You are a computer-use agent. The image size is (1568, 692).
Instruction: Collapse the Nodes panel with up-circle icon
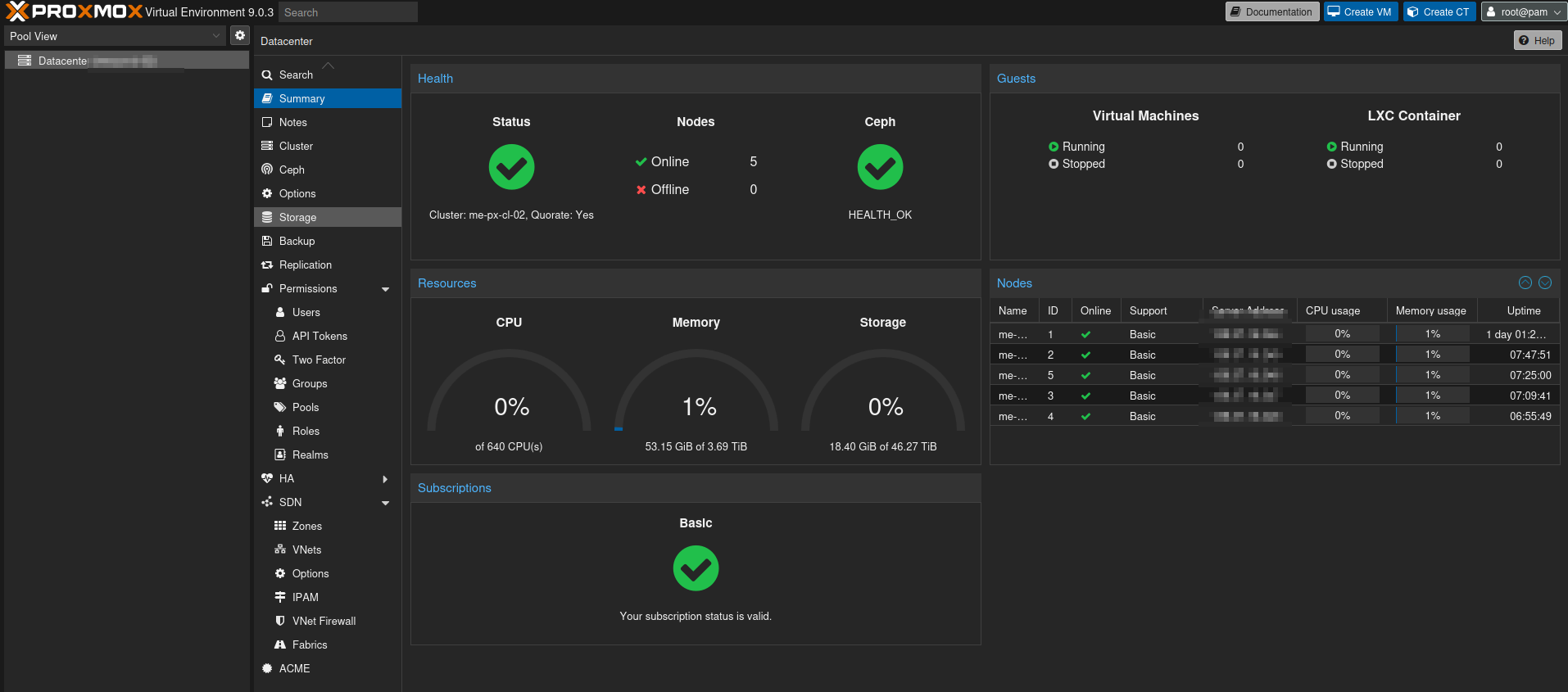point(1525,283)
